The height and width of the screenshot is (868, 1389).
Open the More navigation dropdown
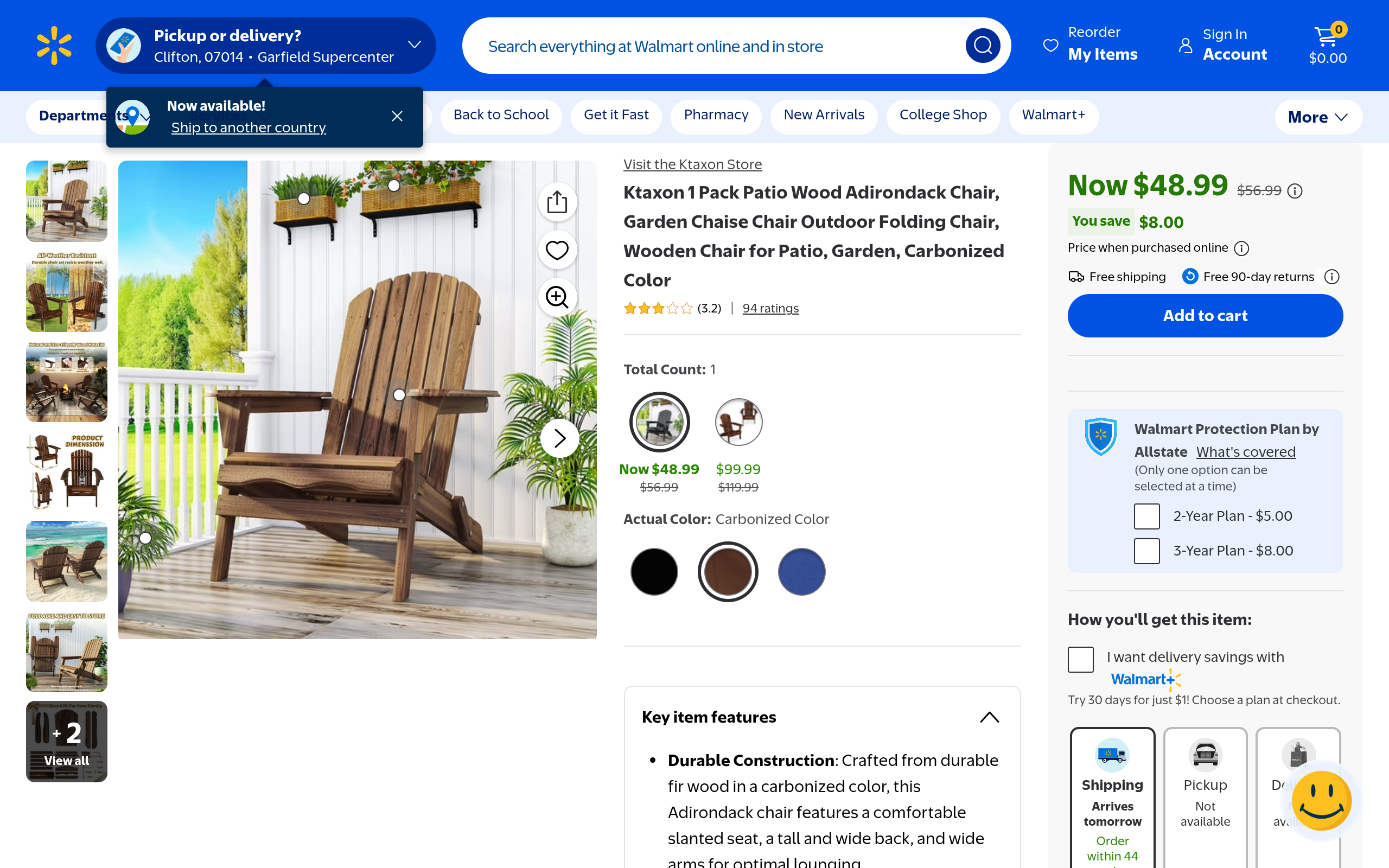pos(1318,117)
